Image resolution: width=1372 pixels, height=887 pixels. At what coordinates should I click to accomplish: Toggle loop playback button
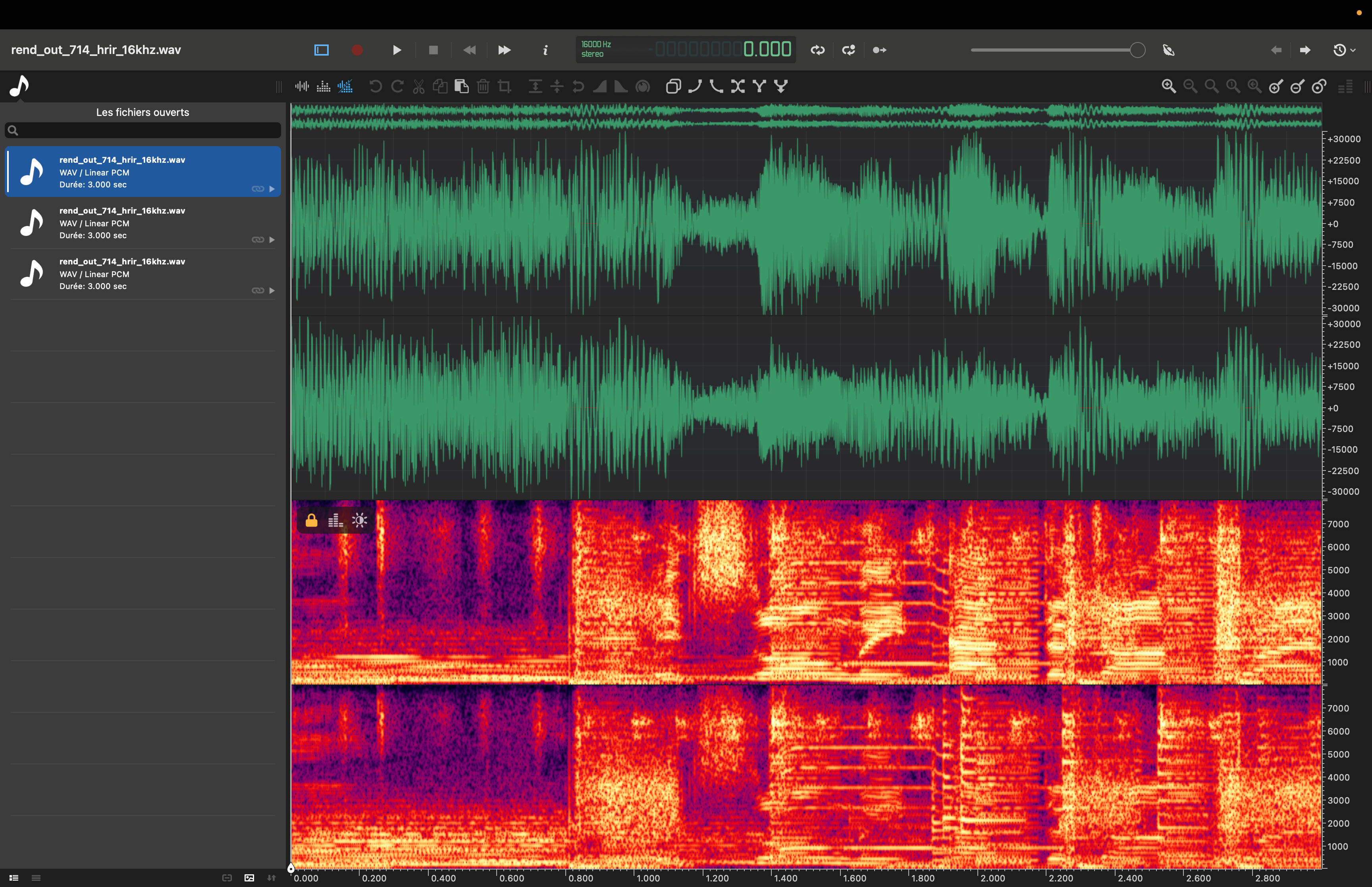(x=817, y=50)
